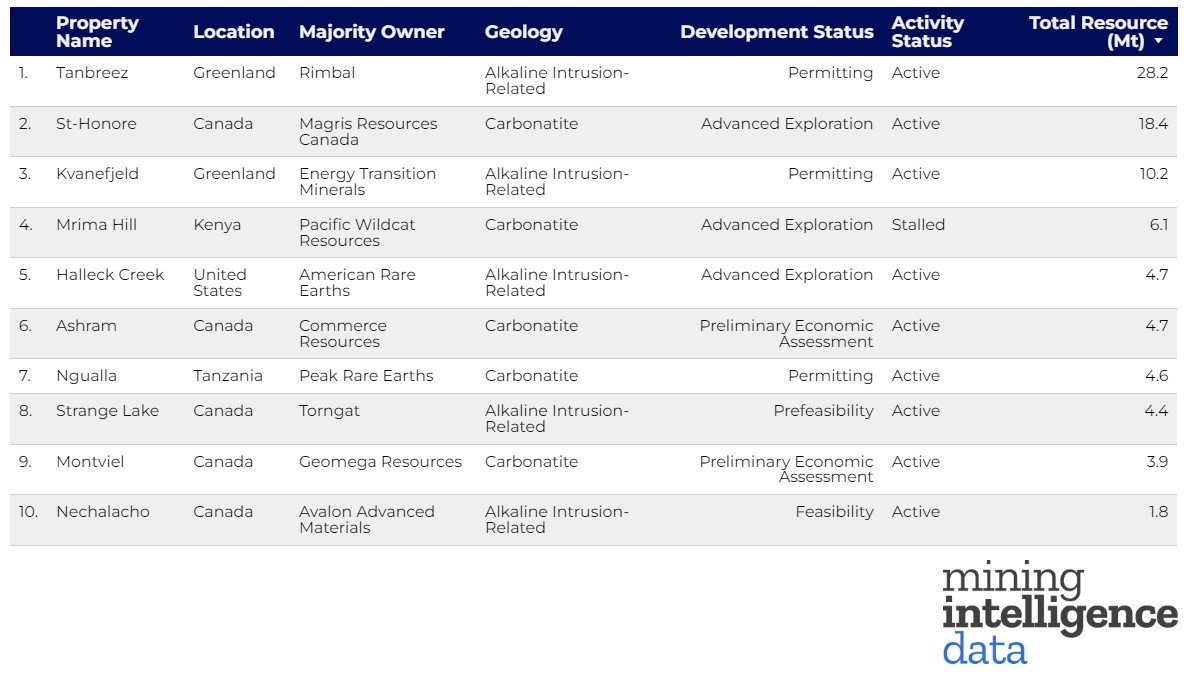The height and width of the screenshot is (673, 1189).
Task: Click the Mining Intelligence Data logo
Action: click(1059, 612)
